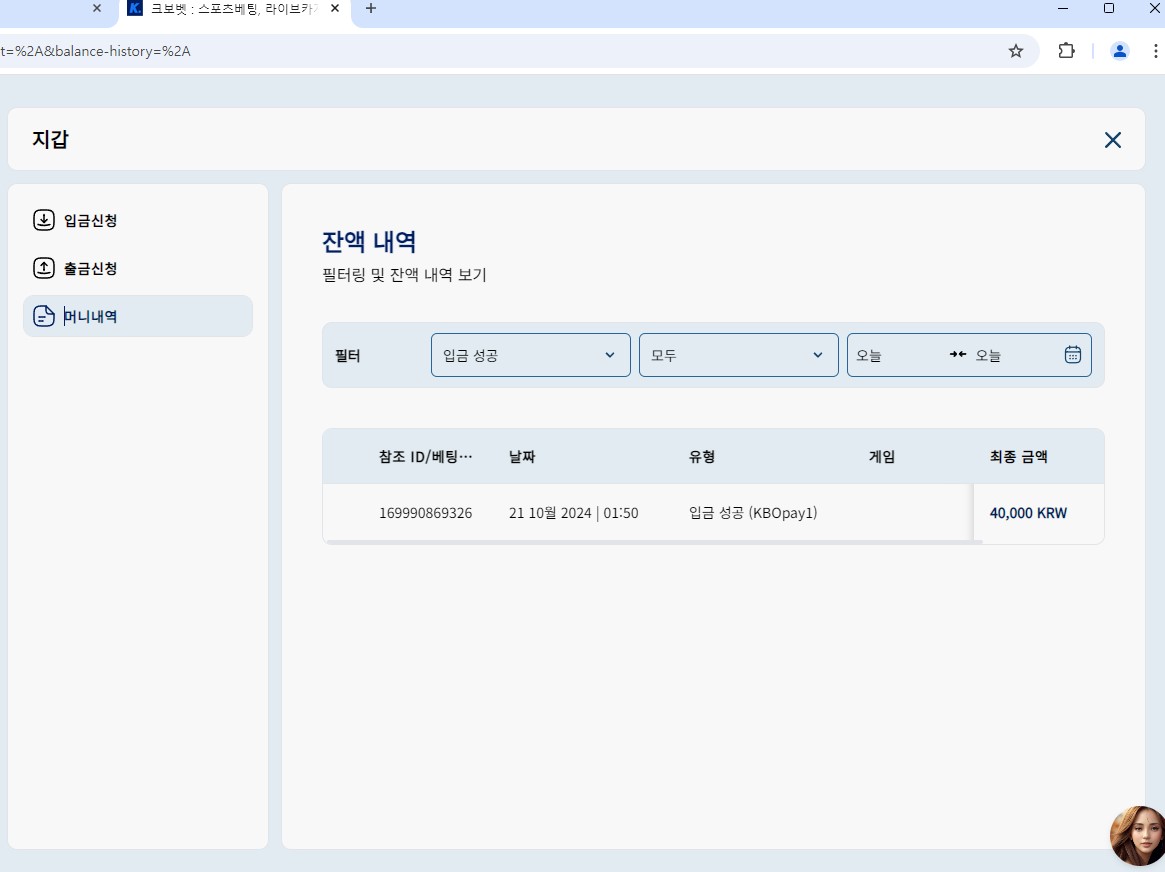Click the document icon beside 머니내역
Viewport: 1165px width, 872px height.
pyautogui.click(x=44, y=316)
